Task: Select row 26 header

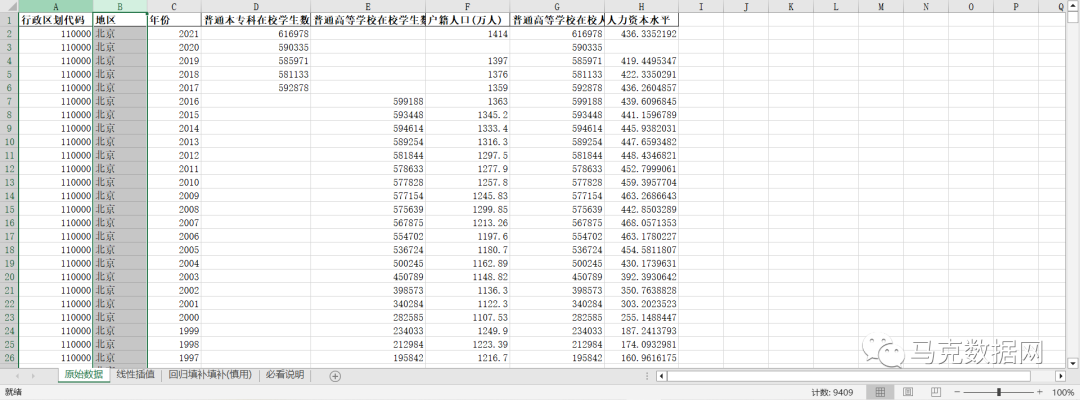Action: (x=9, y=358)
